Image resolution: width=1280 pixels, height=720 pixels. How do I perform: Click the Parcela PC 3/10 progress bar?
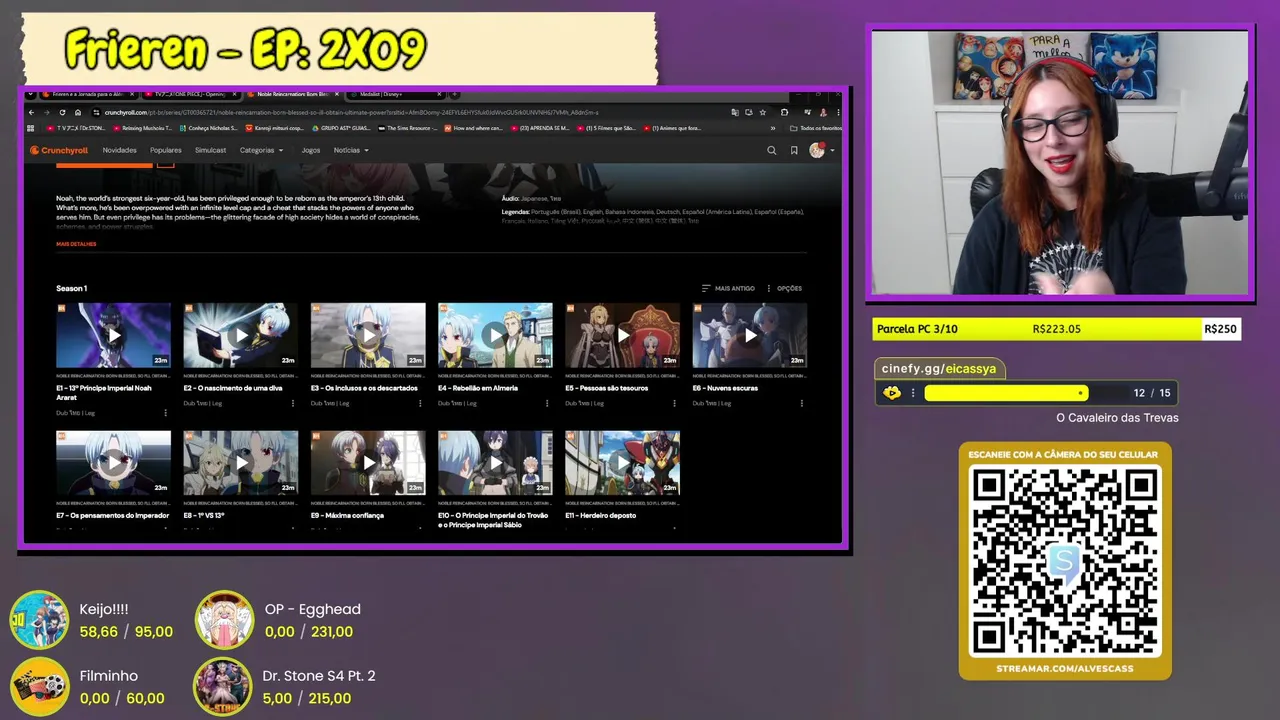tap(1057, 329)
